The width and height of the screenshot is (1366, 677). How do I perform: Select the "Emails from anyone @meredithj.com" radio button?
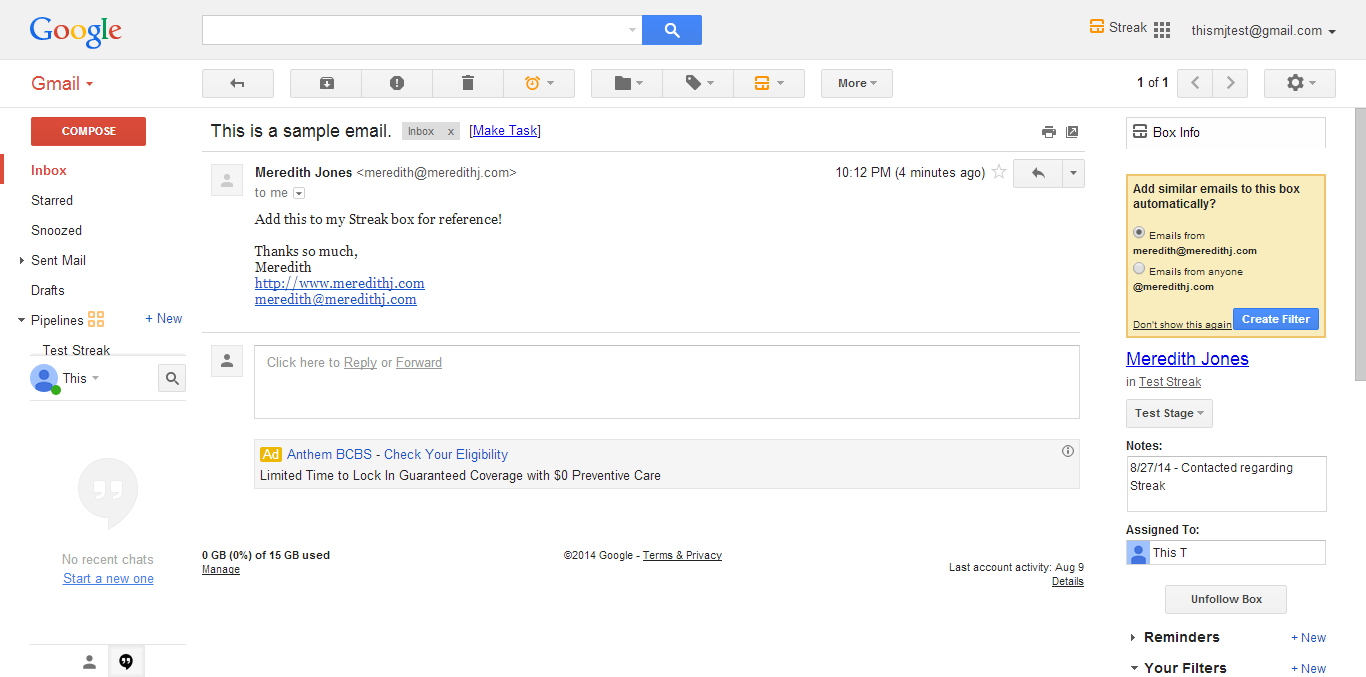[x=1139, y=268]
